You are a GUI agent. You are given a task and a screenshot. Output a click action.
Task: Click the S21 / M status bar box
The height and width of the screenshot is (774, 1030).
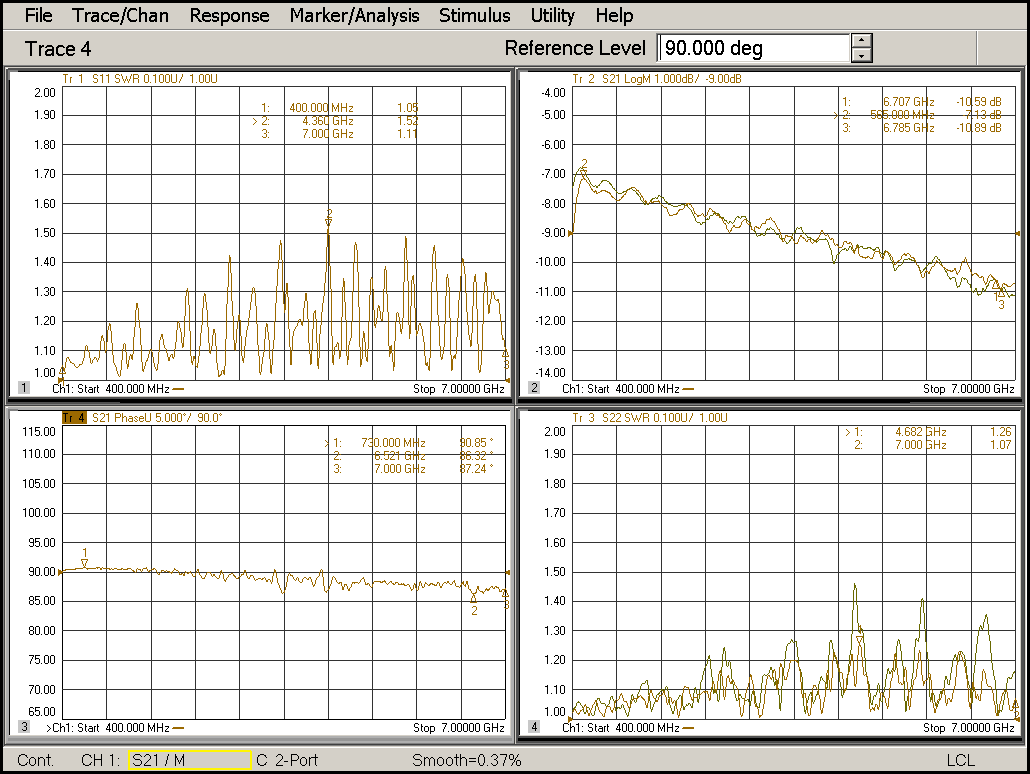tap(189, 760)
